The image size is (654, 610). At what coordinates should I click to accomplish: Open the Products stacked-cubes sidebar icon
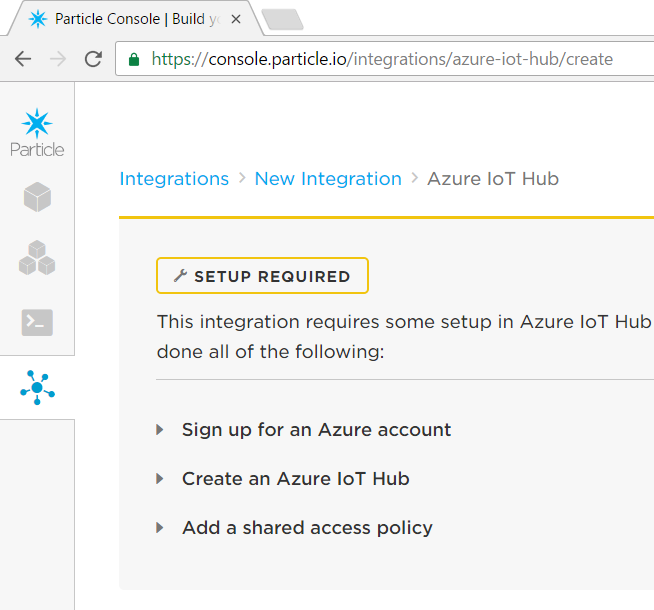coord(37,259)
